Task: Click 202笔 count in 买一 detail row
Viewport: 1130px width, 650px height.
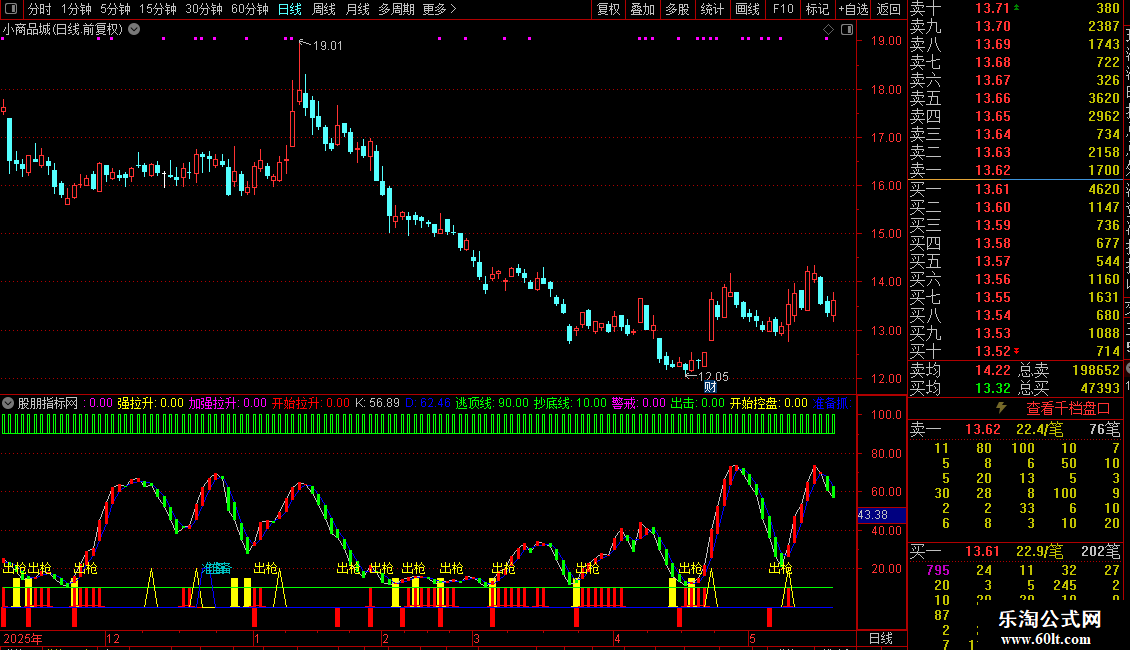Action: [1100, 551]
